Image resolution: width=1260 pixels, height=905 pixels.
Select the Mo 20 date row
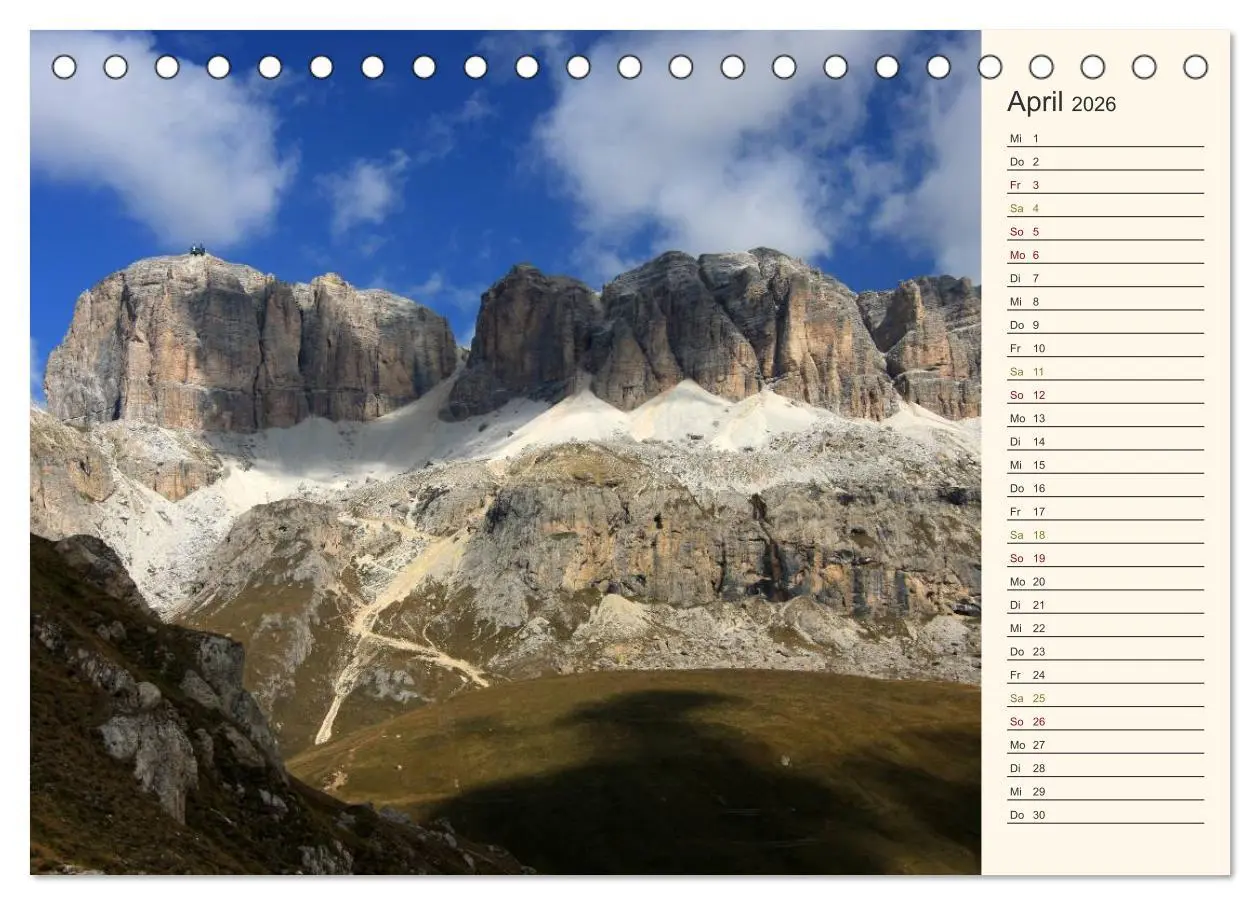(1105, 581)
